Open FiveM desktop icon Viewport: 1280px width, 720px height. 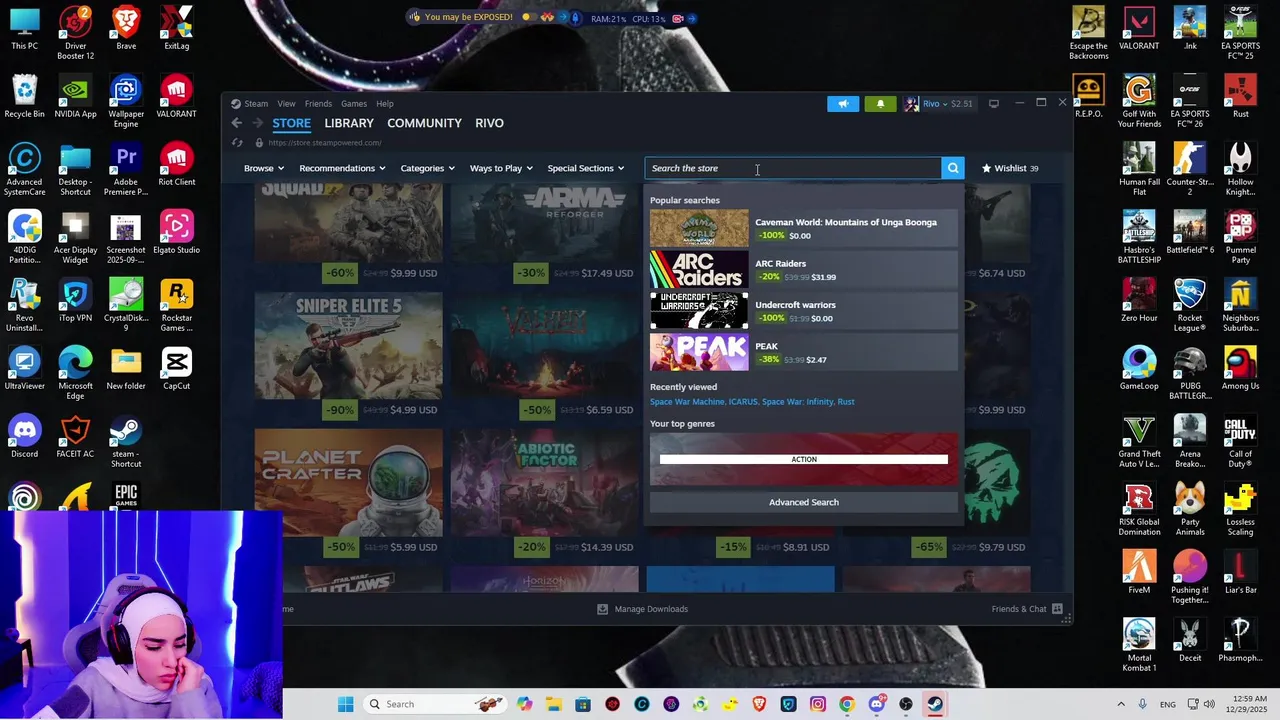1139,573
